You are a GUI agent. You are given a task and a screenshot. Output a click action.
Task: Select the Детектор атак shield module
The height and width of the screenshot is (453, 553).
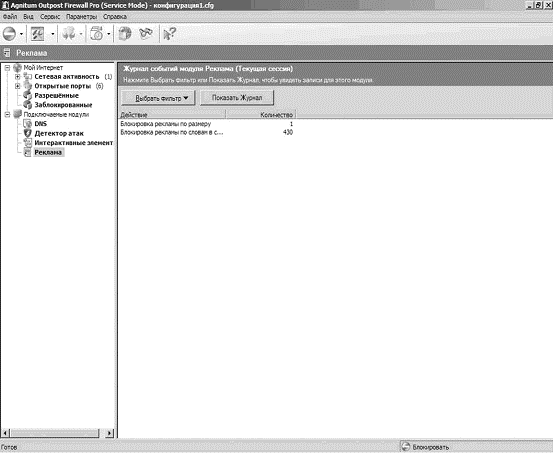point(59,133)
